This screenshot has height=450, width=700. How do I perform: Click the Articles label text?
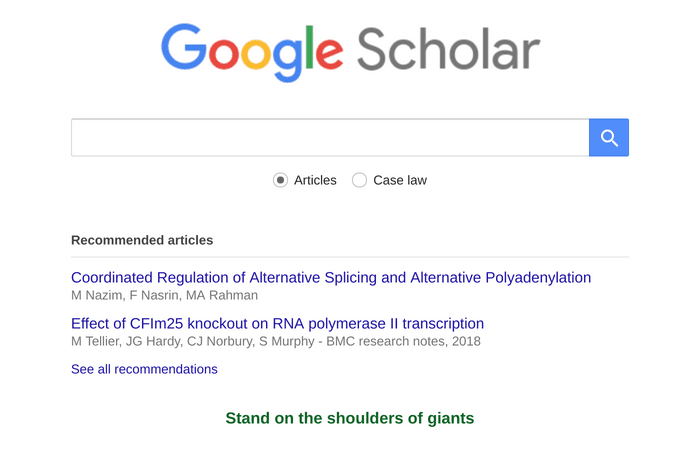pyautogui.click(x=315, y=180)
